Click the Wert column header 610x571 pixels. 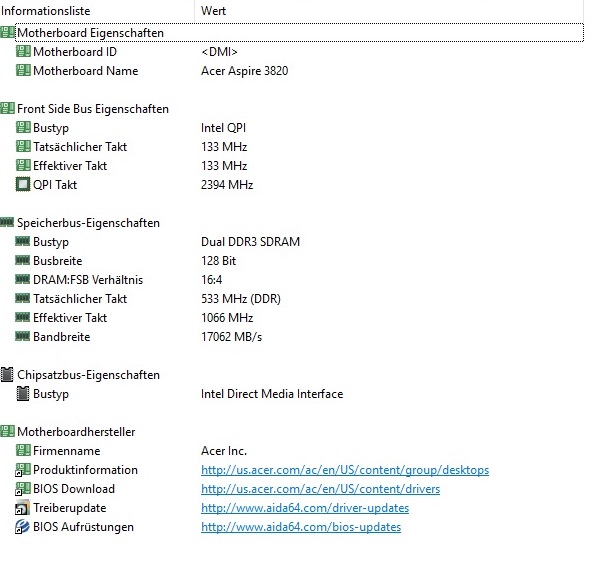[x=389, y=11]
